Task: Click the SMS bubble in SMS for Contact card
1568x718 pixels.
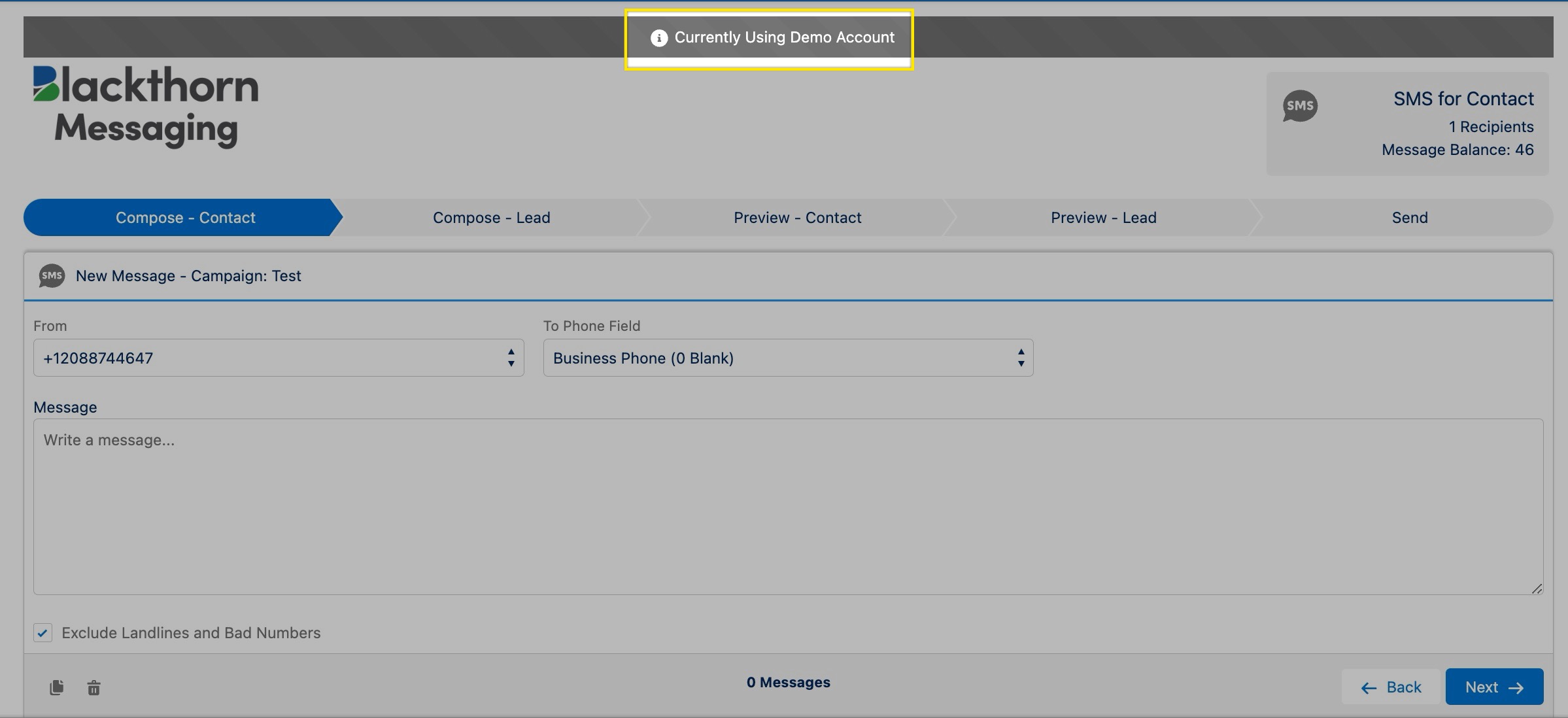Action: 1300,106
